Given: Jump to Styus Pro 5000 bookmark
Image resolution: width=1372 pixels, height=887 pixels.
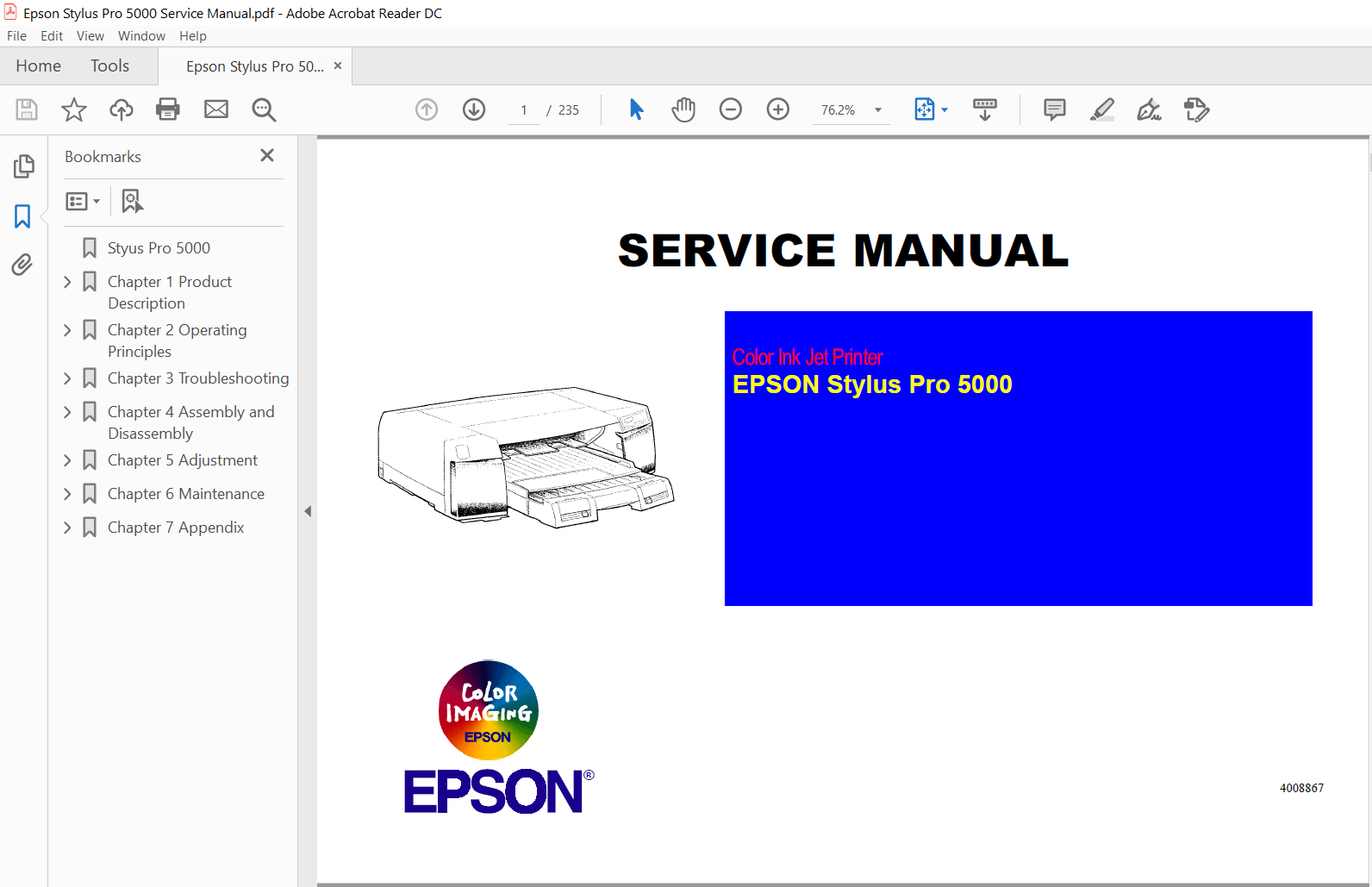Looking at the screenshot, I should point(159,248).
